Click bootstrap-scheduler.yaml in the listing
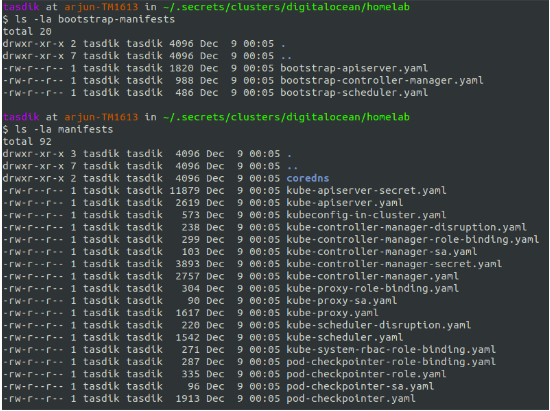Screen dimensions: 550x411 (354, 93)
